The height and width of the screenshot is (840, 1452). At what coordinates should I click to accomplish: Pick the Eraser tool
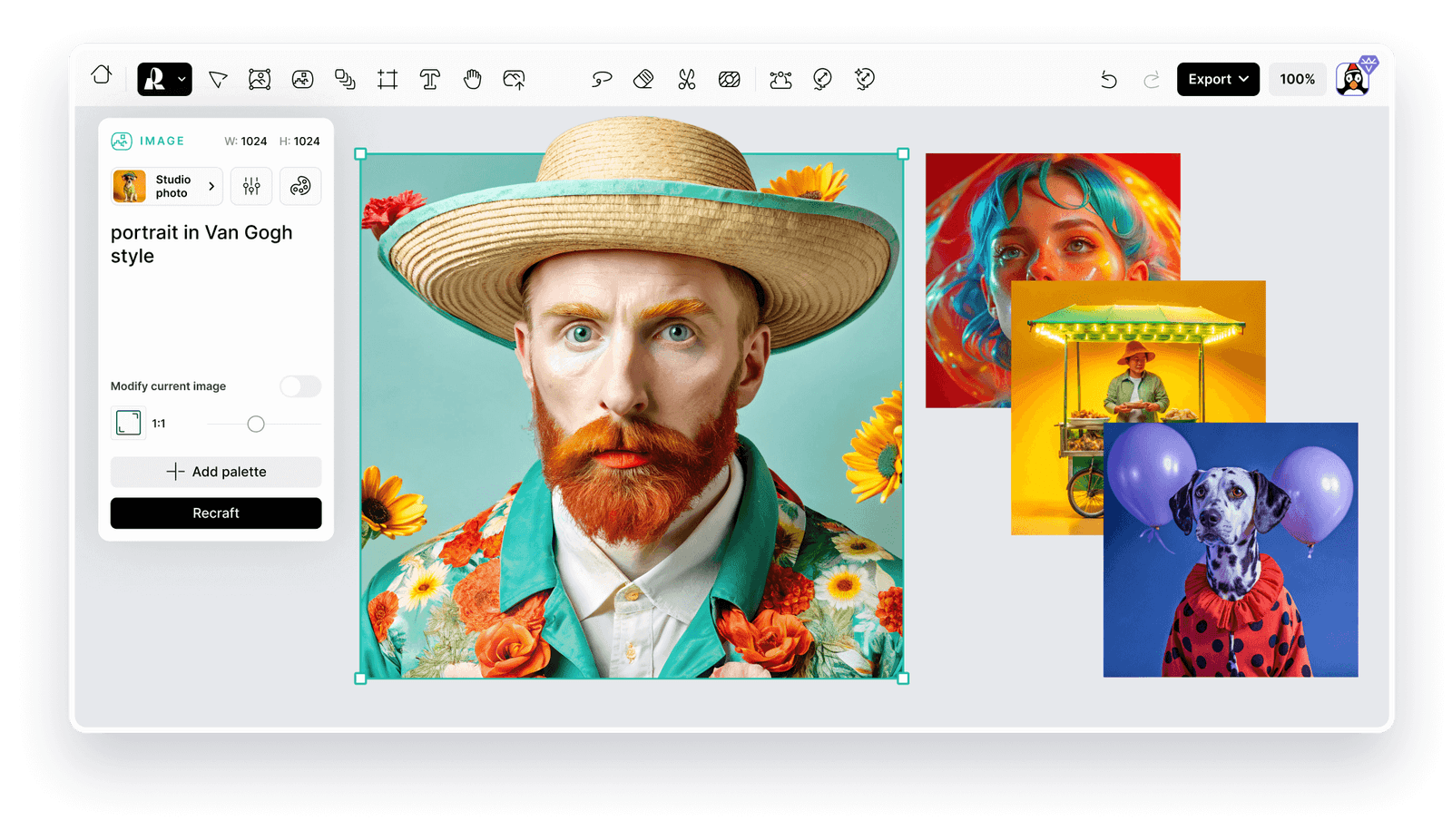pyautogui.click(x=643, y=80)
